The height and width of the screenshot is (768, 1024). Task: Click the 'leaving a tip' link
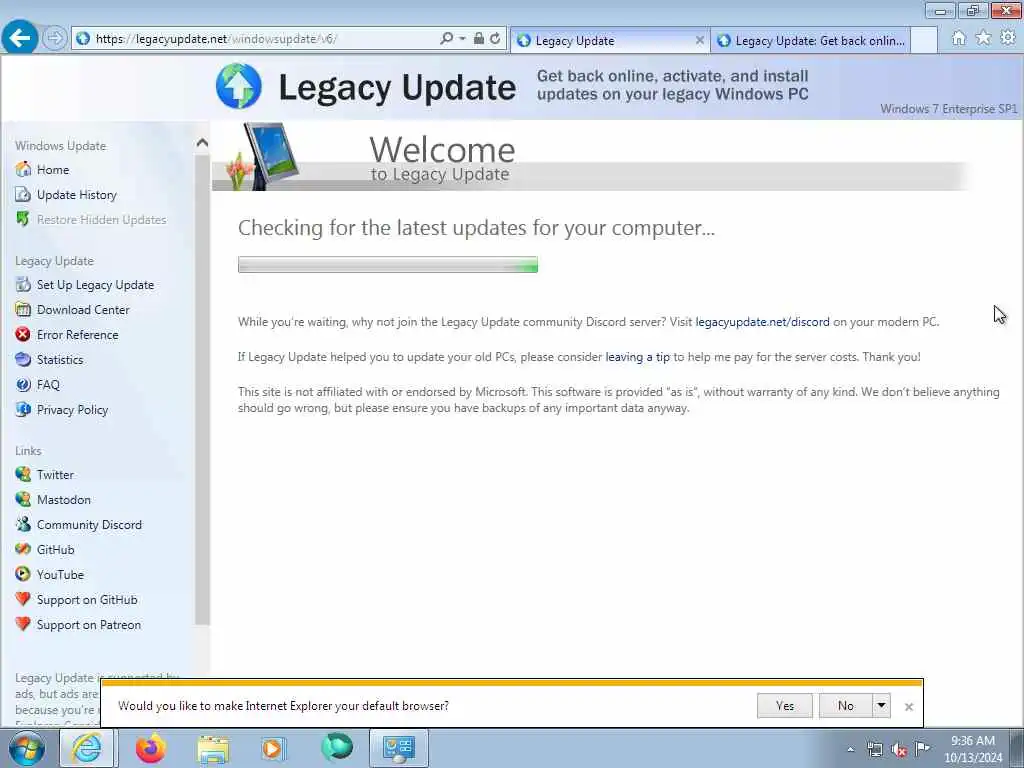click(637, 357)
